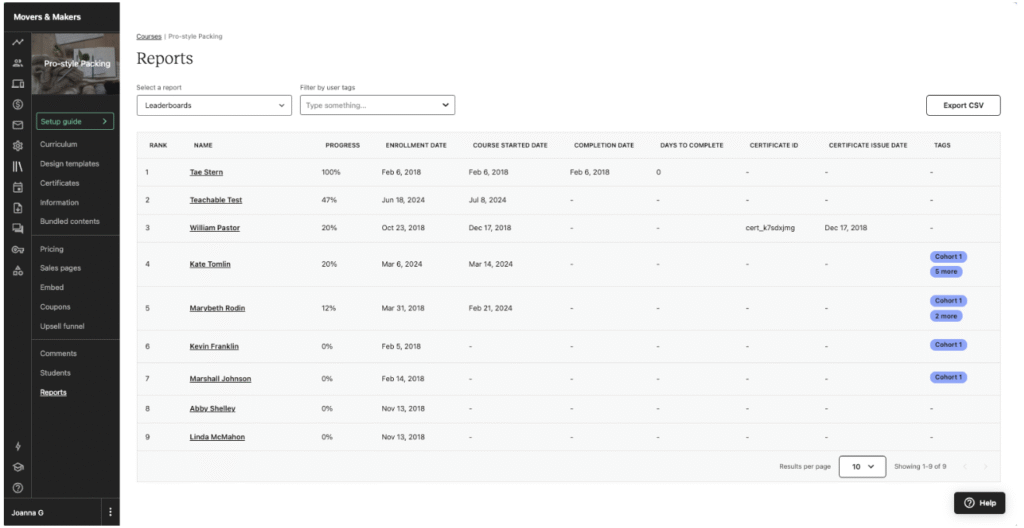Open Marybeth Rodin's student profile link
Image resolution: width=1024 pixels, height=528 pixels.
tap(217, 308)
